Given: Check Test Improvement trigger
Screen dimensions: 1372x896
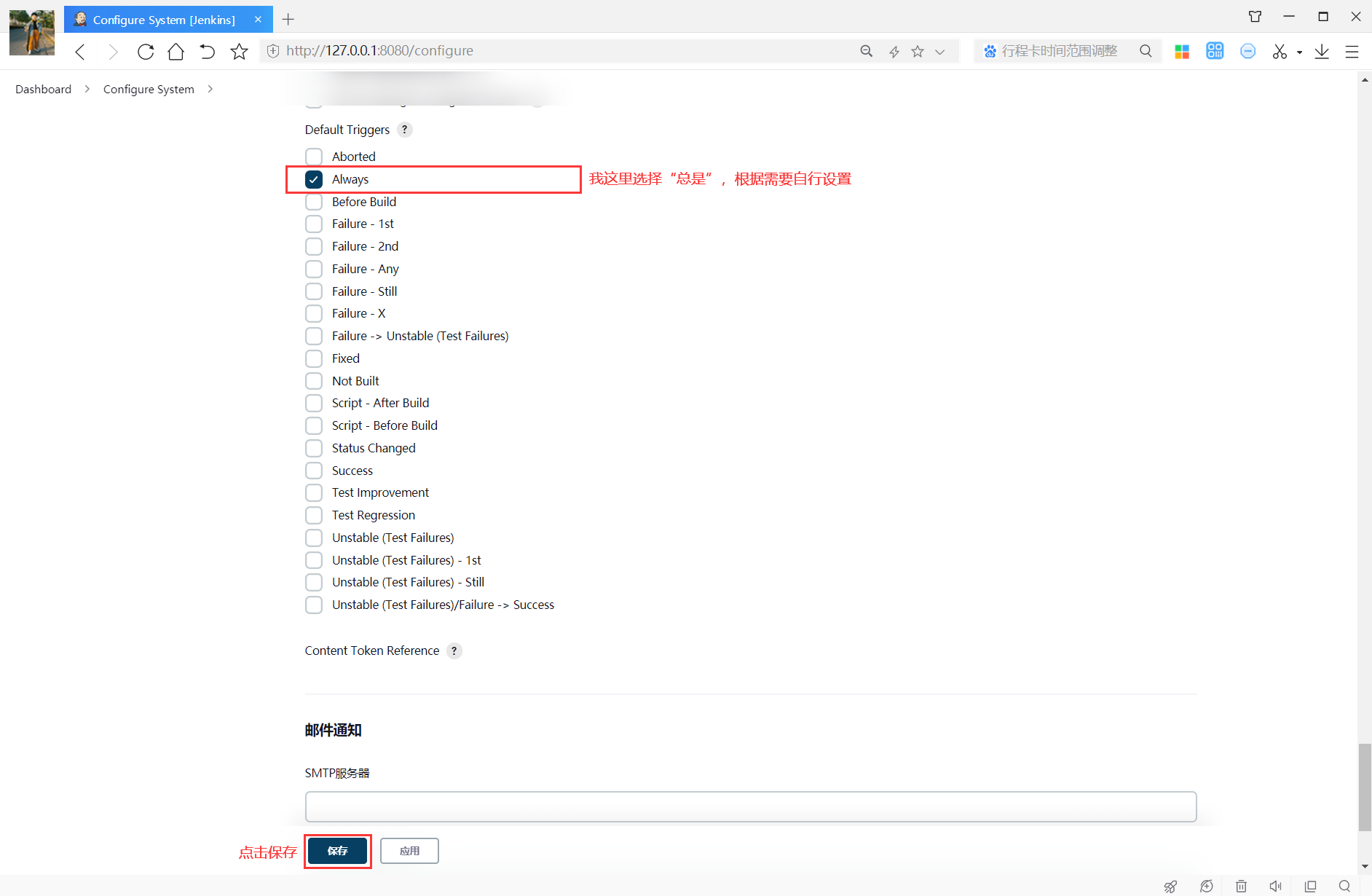Looking at the screenshot, I should click(x=314, y=492).
